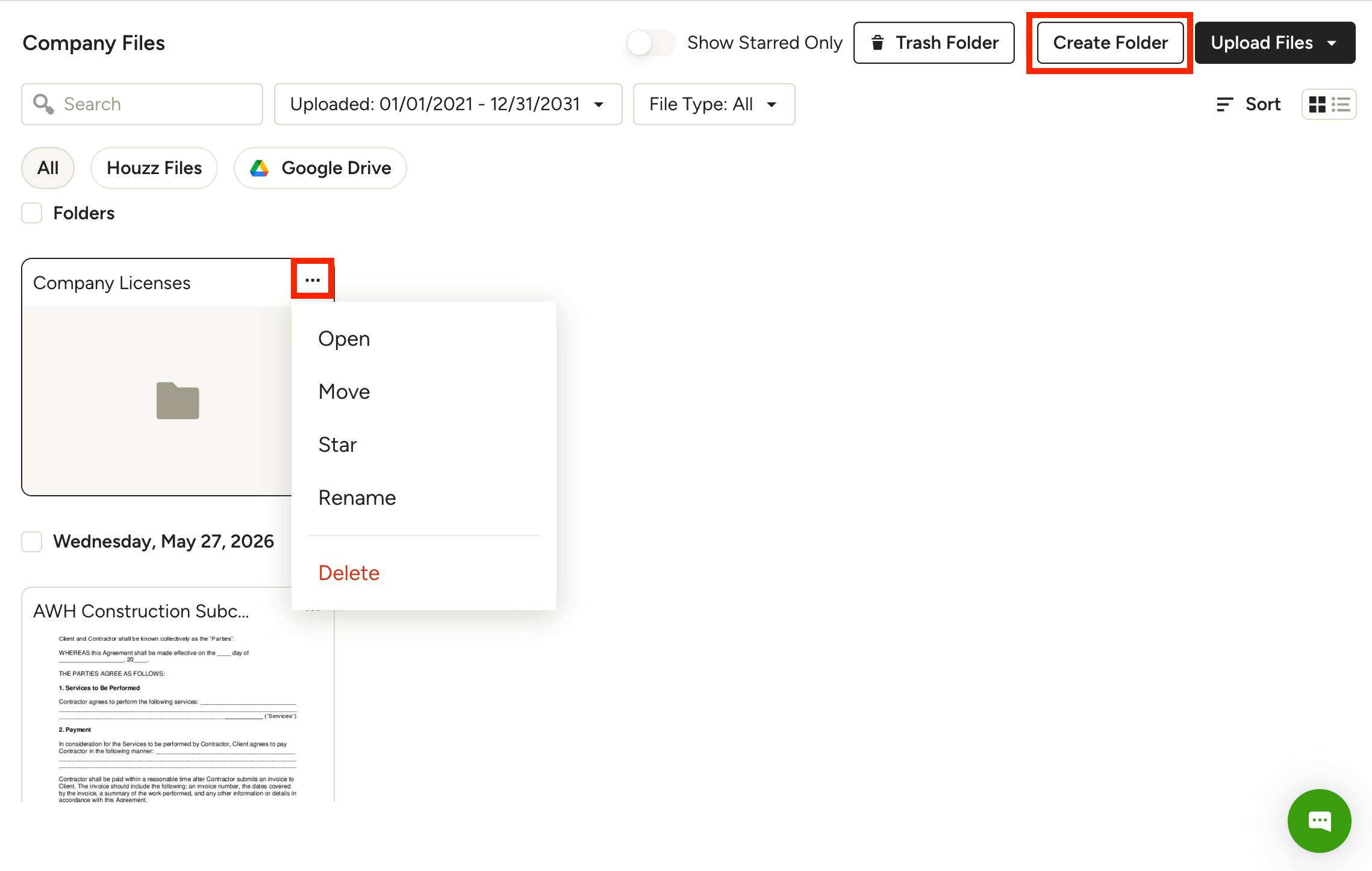Open the File Type: All dropdown
Viewport: 1372px width, 871px height.
(x=714, y=104)
